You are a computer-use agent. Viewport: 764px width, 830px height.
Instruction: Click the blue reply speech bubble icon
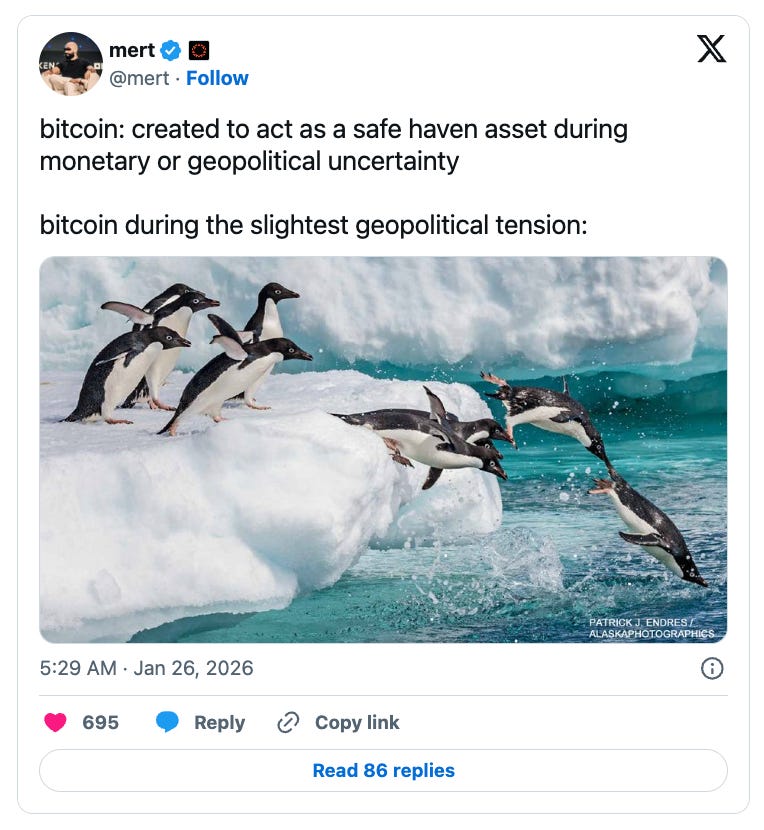point(167,722)
